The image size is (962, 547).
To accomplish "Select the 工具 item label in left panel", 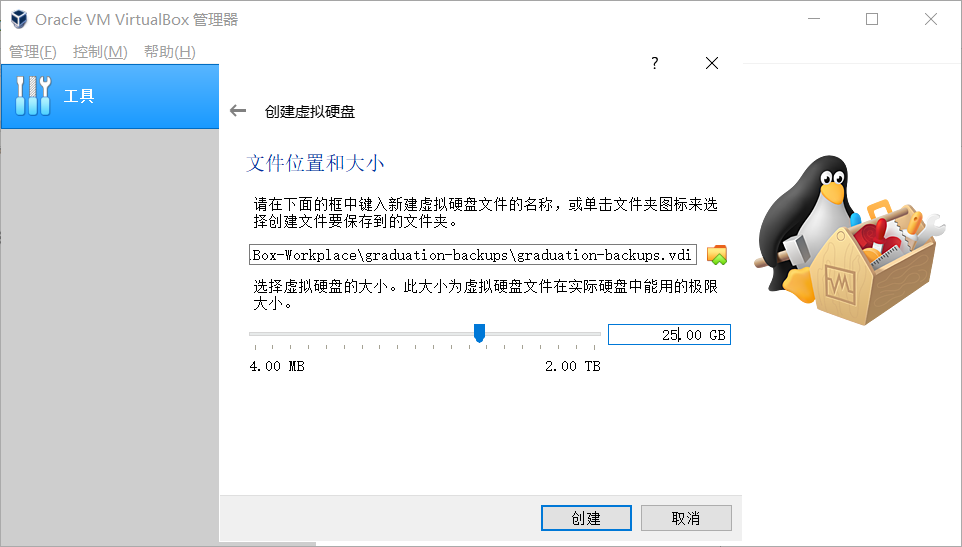I will coord(79,96).
